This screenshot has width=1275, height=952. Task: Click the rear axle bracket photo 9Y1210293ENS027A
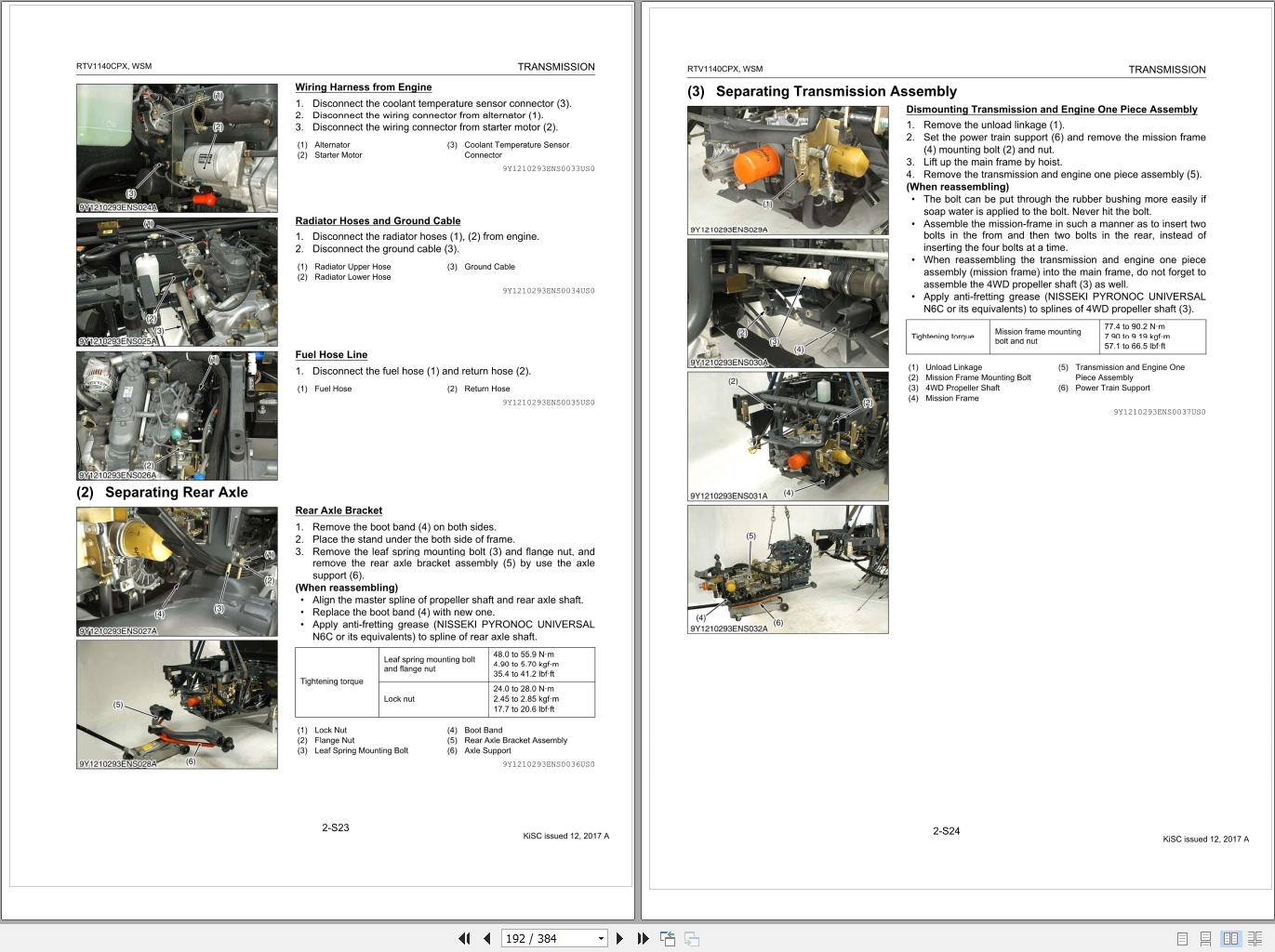coord(177,572)
